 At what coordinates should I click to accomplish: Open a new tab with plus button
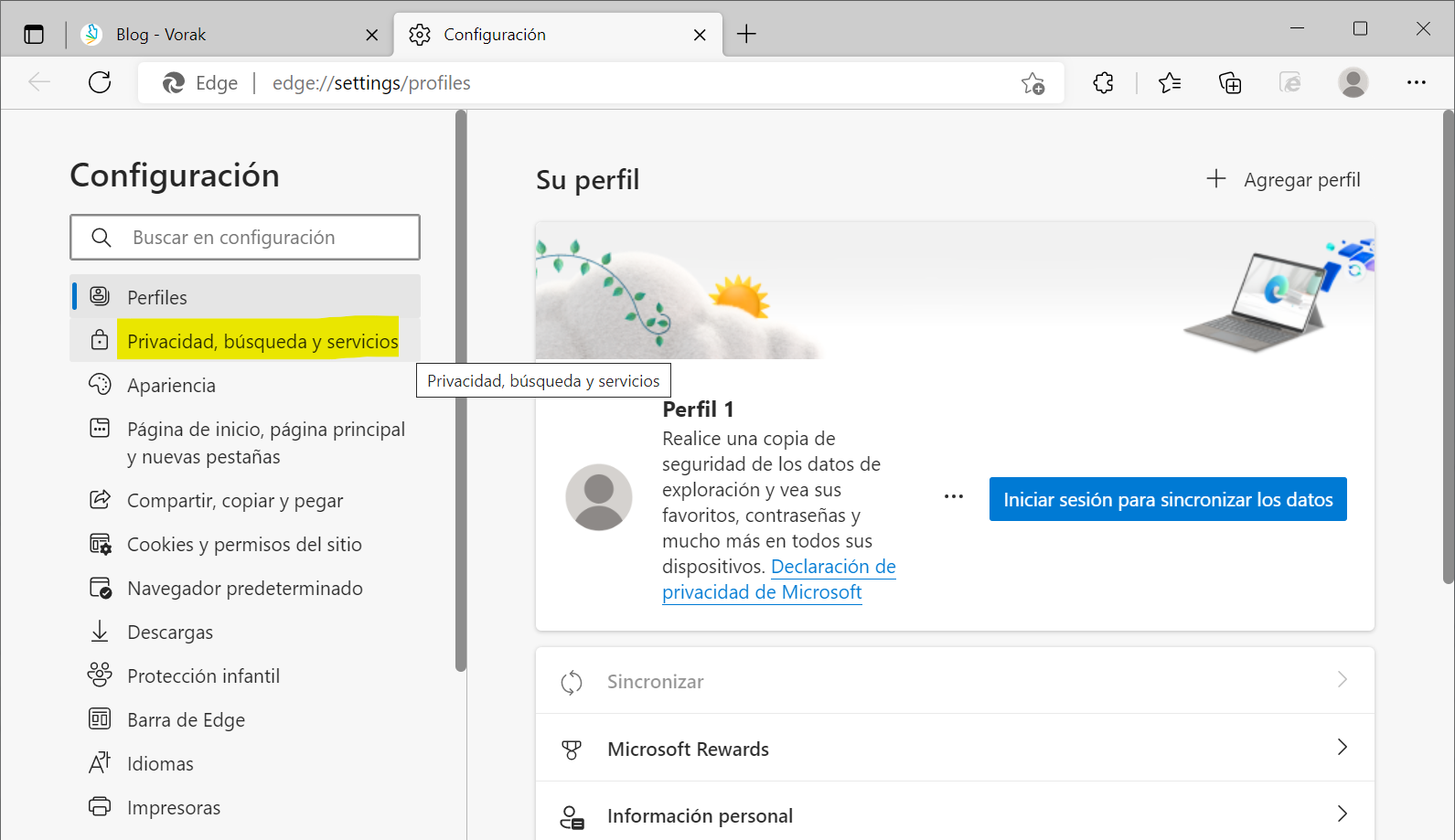click(746, 35)
